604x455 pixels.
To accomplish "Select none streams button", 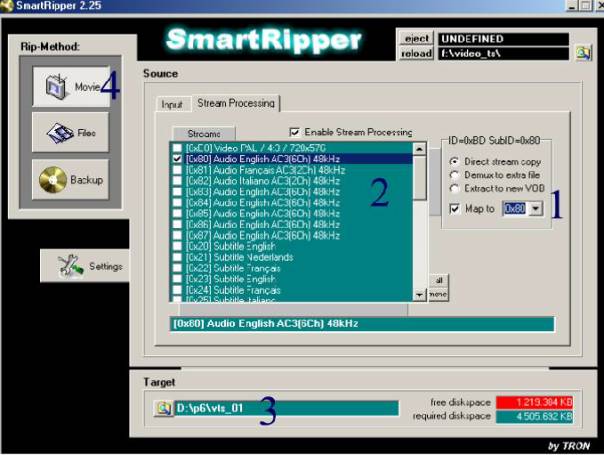I will pos(439,294).
